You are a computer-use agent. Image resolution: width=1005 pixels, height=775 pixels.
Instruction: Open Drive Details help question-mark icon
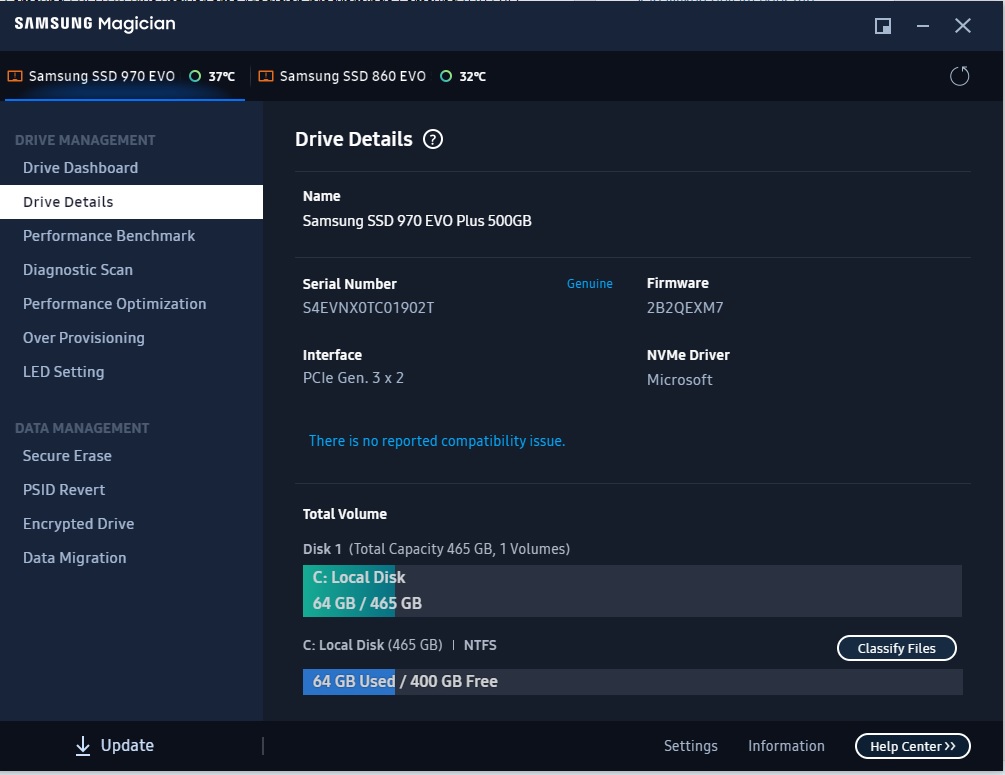pos(433,139)
